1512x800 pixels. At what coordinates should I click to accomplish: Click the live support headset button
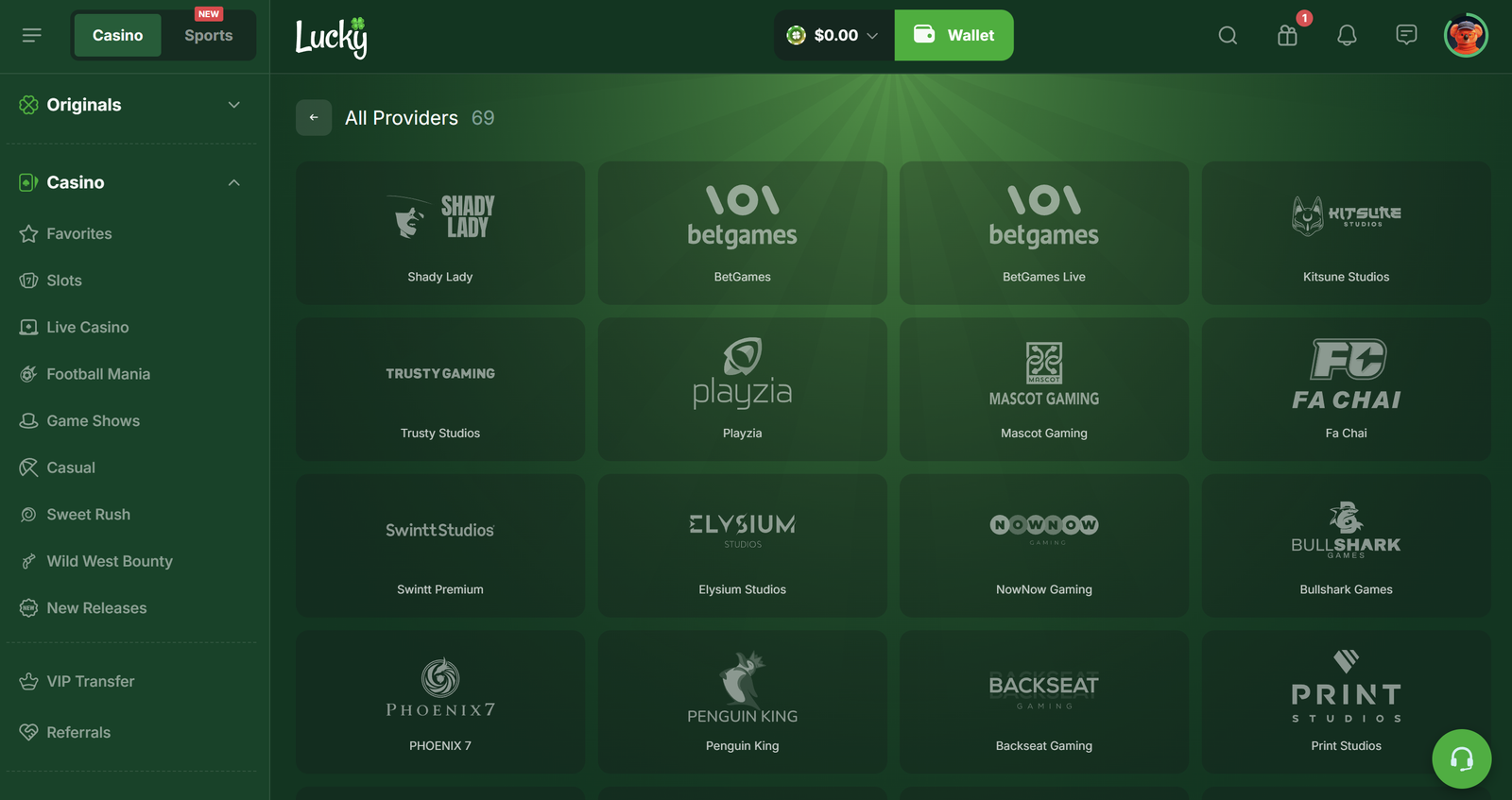pyautogui.click(x=1461, y=758)
